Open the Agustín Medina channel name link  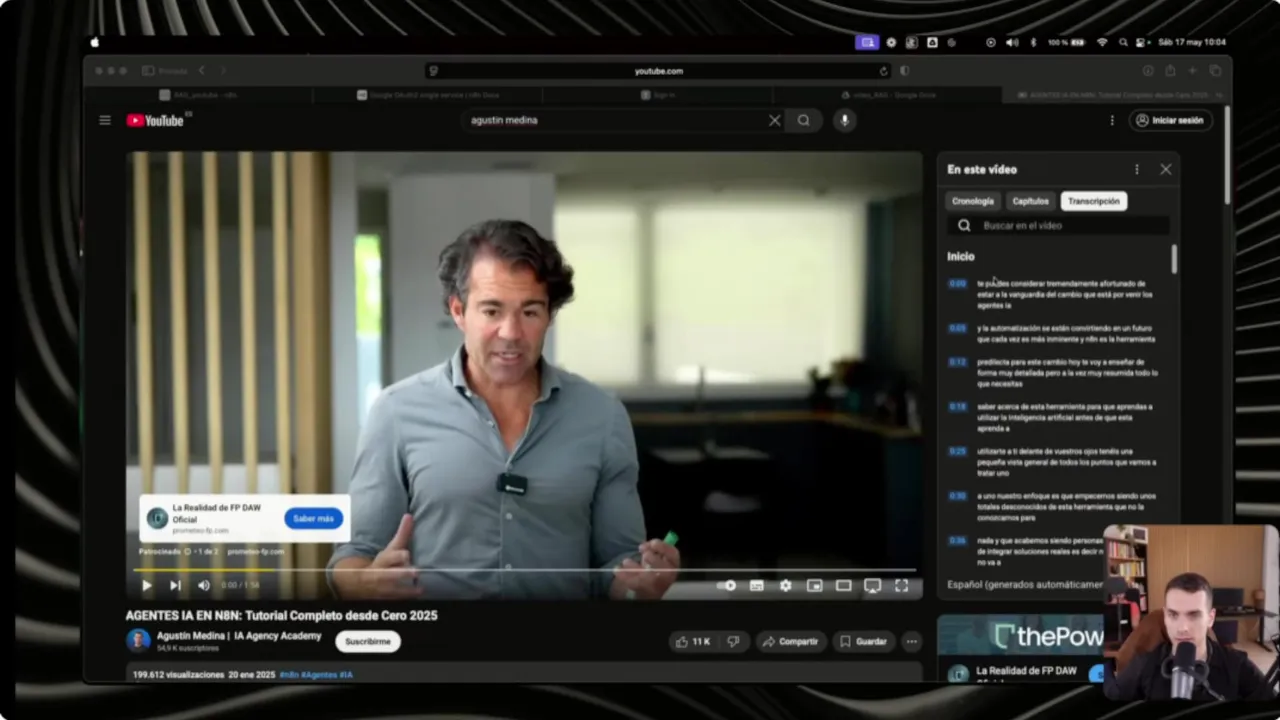click(x=239, y=636)
